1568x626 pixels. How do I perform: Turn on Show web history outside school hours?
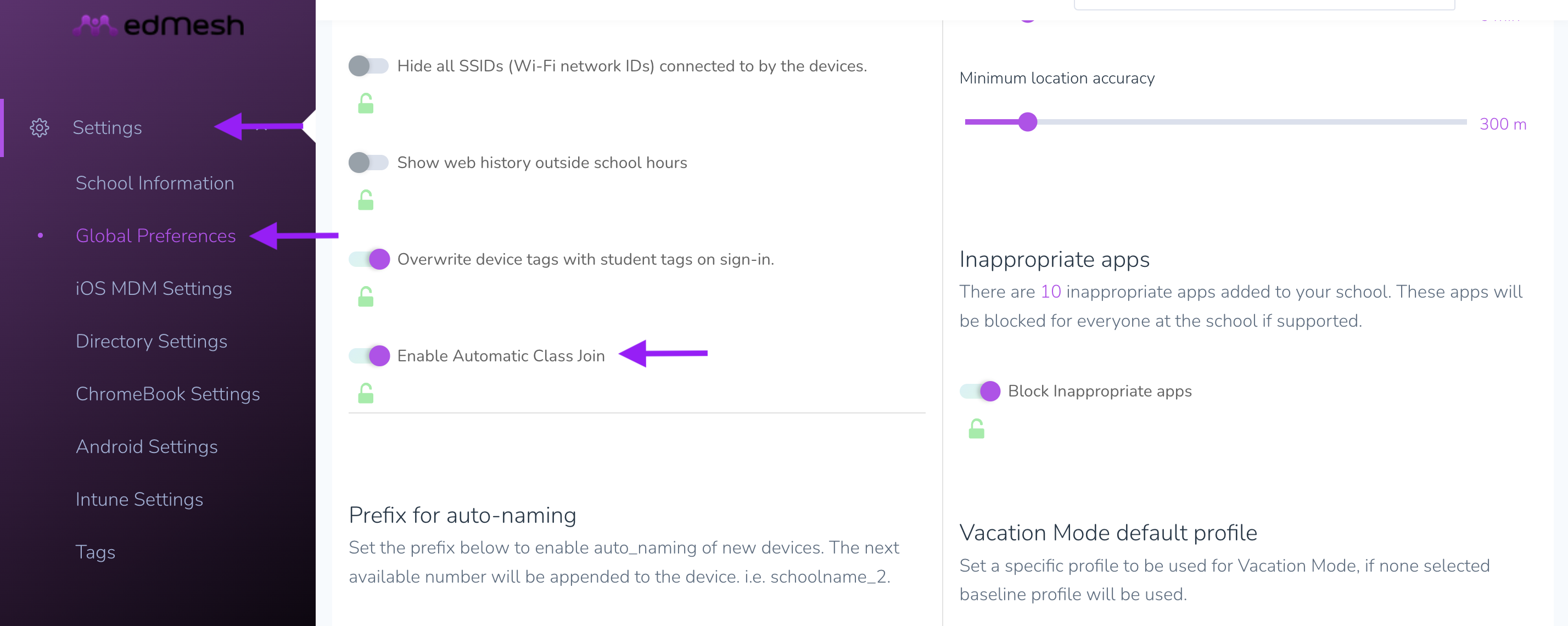368,163
